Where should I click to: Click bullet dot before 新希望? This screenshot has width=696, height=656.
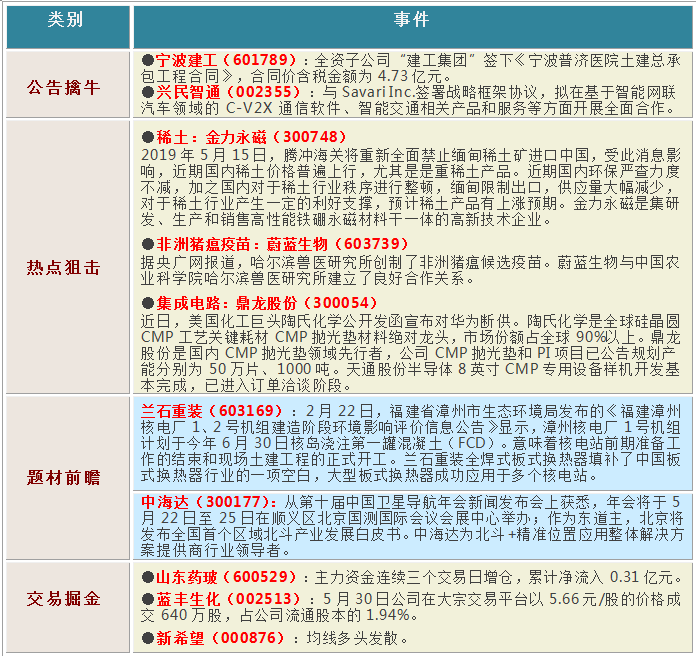pos(148,638)
